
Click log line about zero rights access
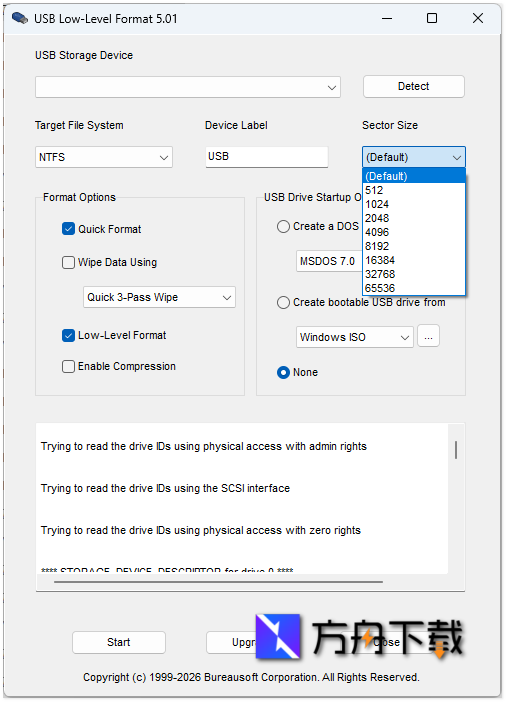(x=201, y=530)
